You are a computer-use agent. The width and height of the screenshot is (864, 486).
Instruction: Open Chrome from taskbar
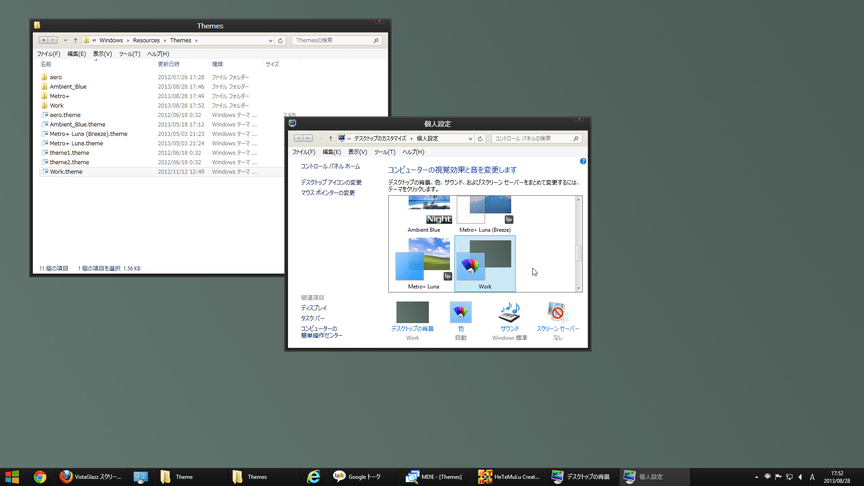[40, 477]
